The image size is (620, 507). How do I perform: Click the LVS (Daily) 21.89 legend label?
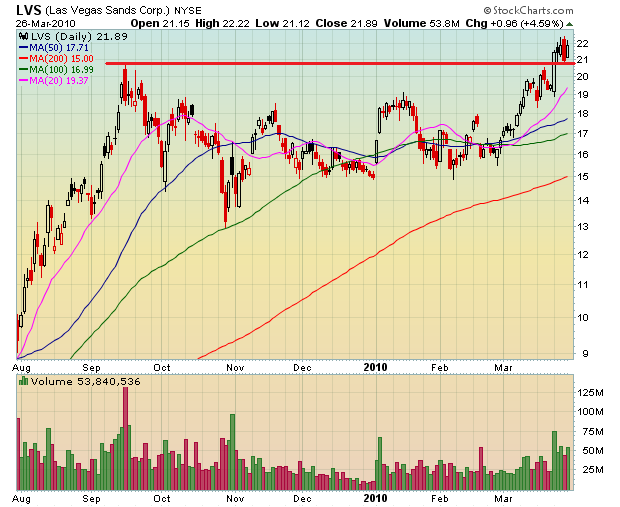(x=79, y=37)
